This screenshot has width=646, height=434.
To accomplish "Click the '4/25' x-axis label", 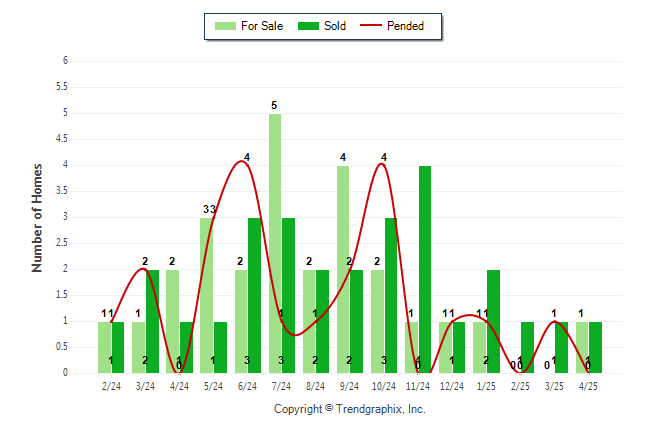I will 588,386.
